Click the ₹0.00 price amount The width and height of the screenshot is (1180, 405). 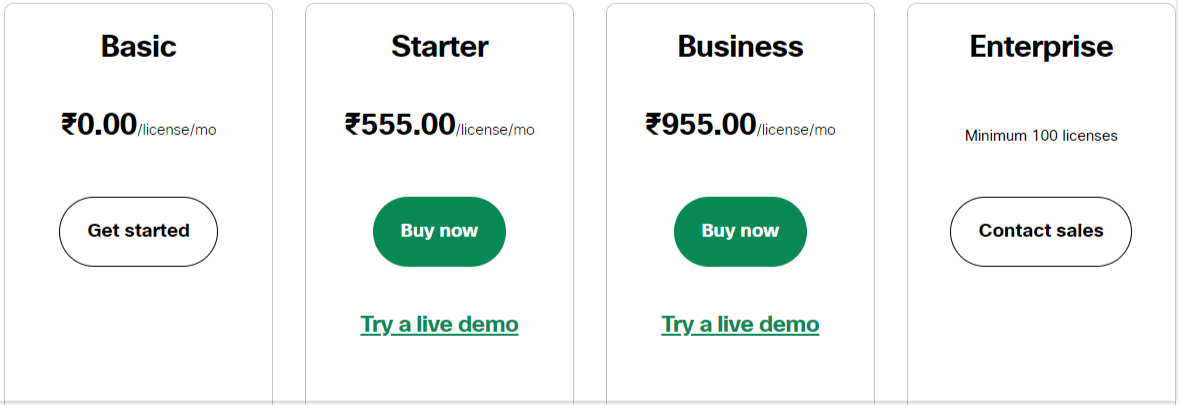(x=99, y=124)
